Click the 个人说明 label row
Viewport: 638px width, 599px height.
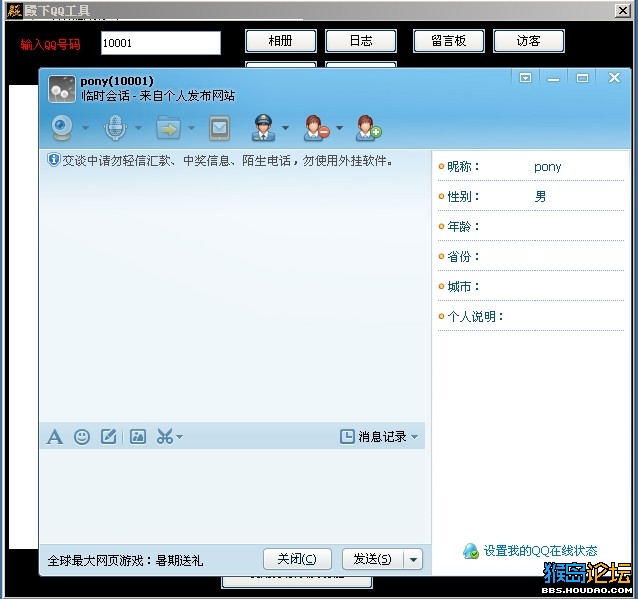point(531,317)
